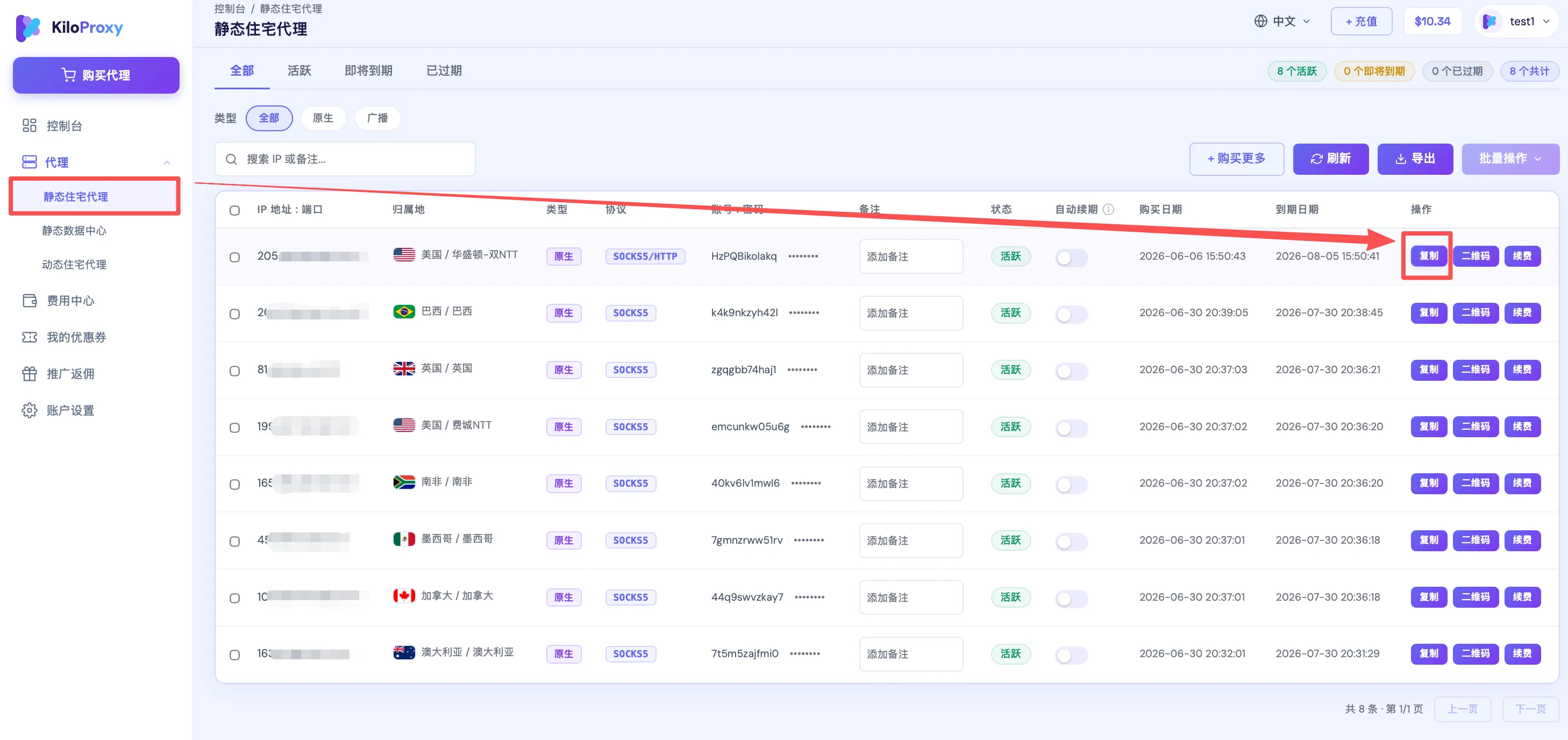The width and height of the screenshot is (1568, 740).
Task: Click the 添加备注 field for 华盛顿-双NTT row
Action: (911, 256)
